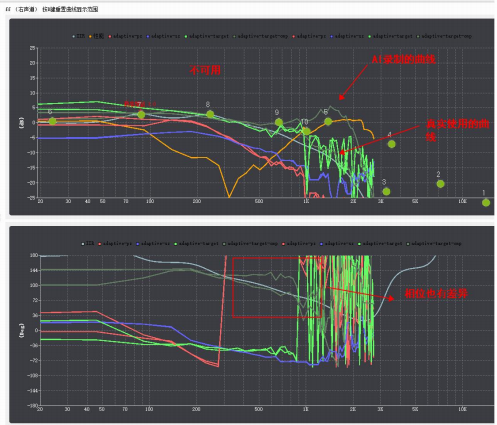497x425 pixels.
Task: Select EQ node 8 on the gain chart
Action: click(210, 114)
